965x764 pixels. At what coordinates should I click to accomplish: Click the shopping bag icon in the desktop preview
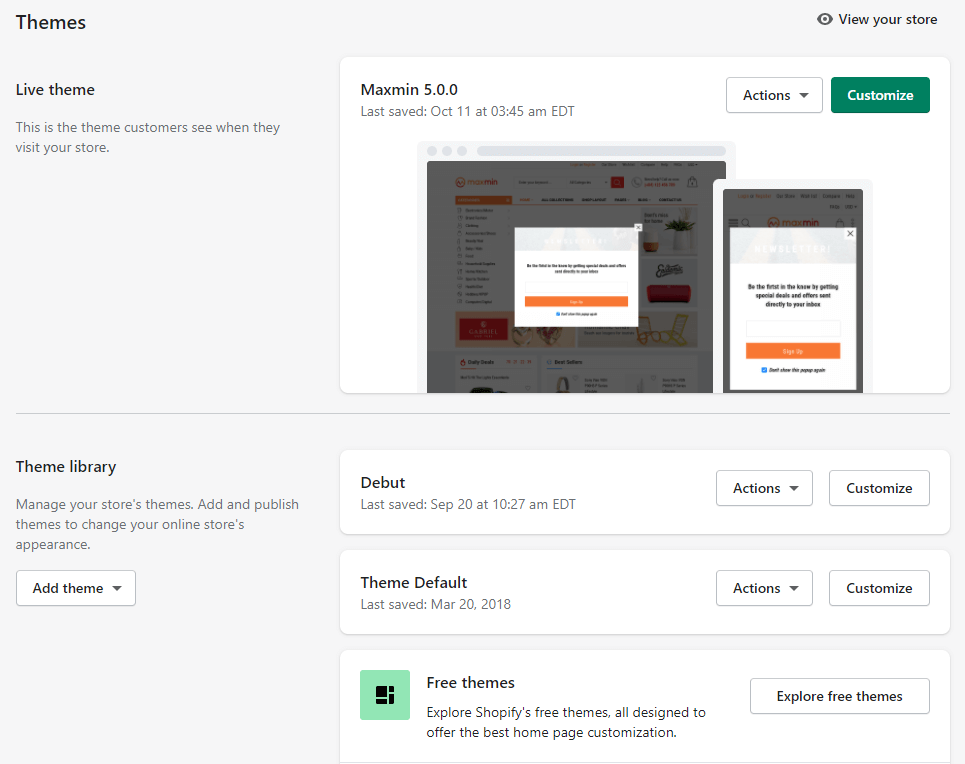click(x=692, y=182)
